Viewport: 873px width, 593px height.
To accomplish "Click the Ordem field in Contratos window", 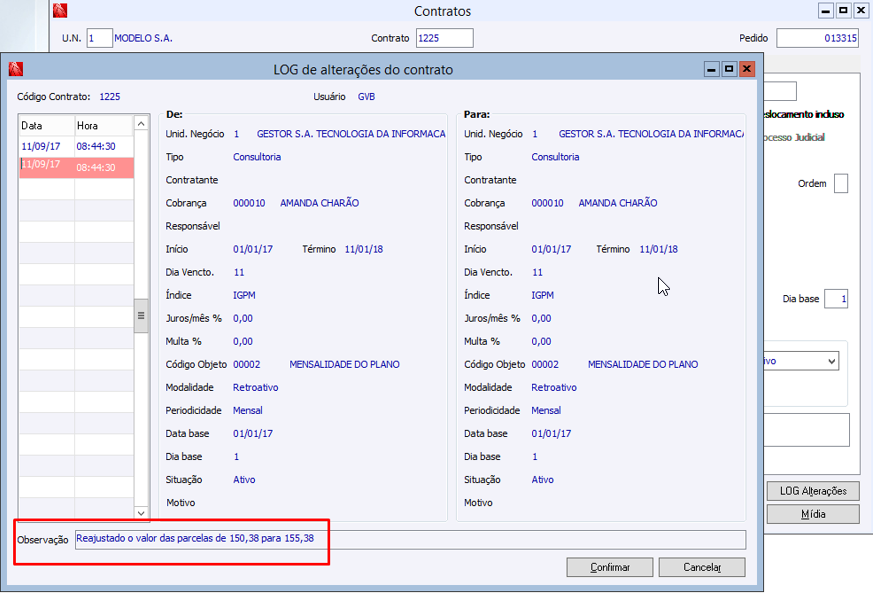I will click(x=841, y=183).
